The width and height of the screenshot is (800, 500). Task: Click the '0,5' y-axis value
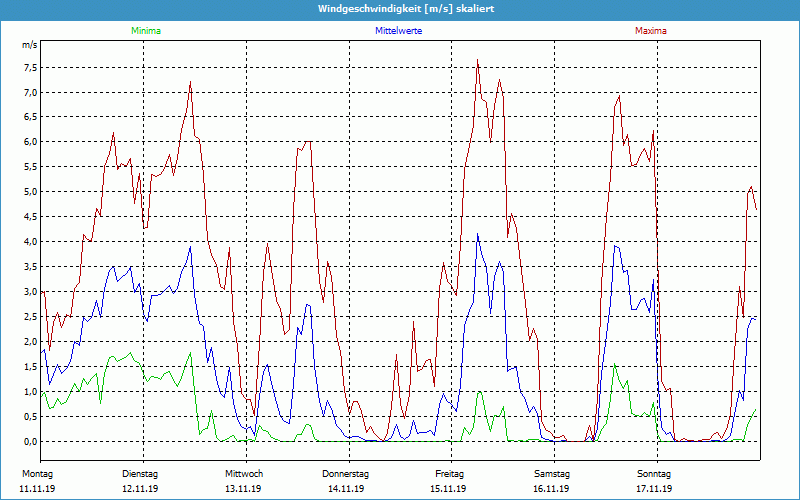coord(30,417)
